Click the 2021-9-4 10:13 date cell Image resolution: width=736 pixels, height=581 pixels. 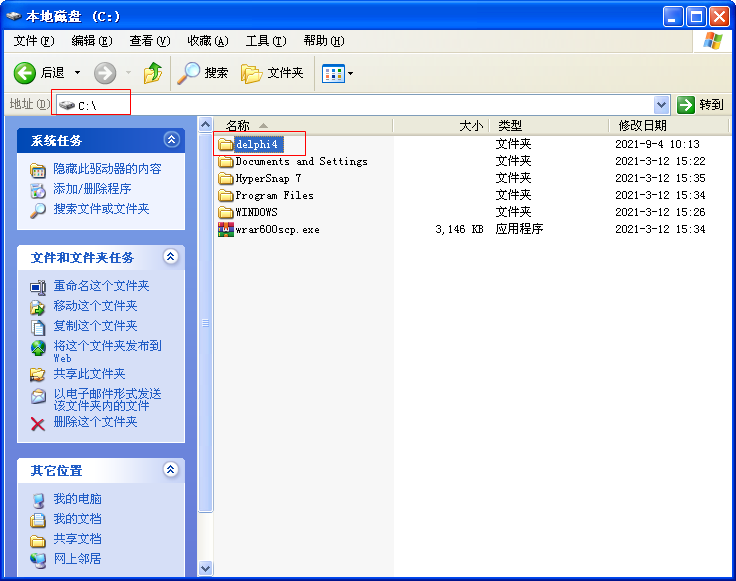657,145
